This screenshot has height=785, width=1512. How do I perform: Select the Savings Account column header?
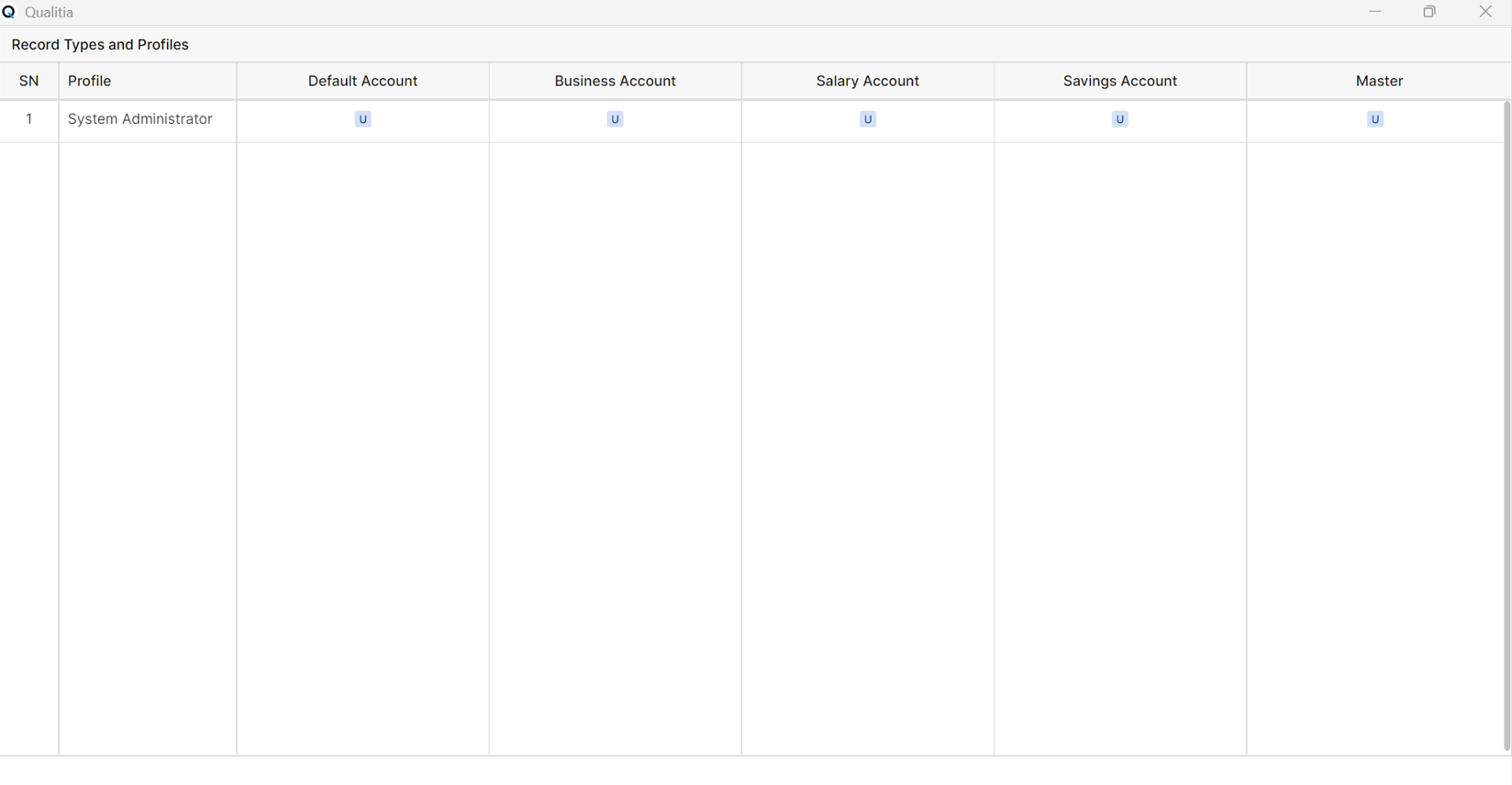1120,81
